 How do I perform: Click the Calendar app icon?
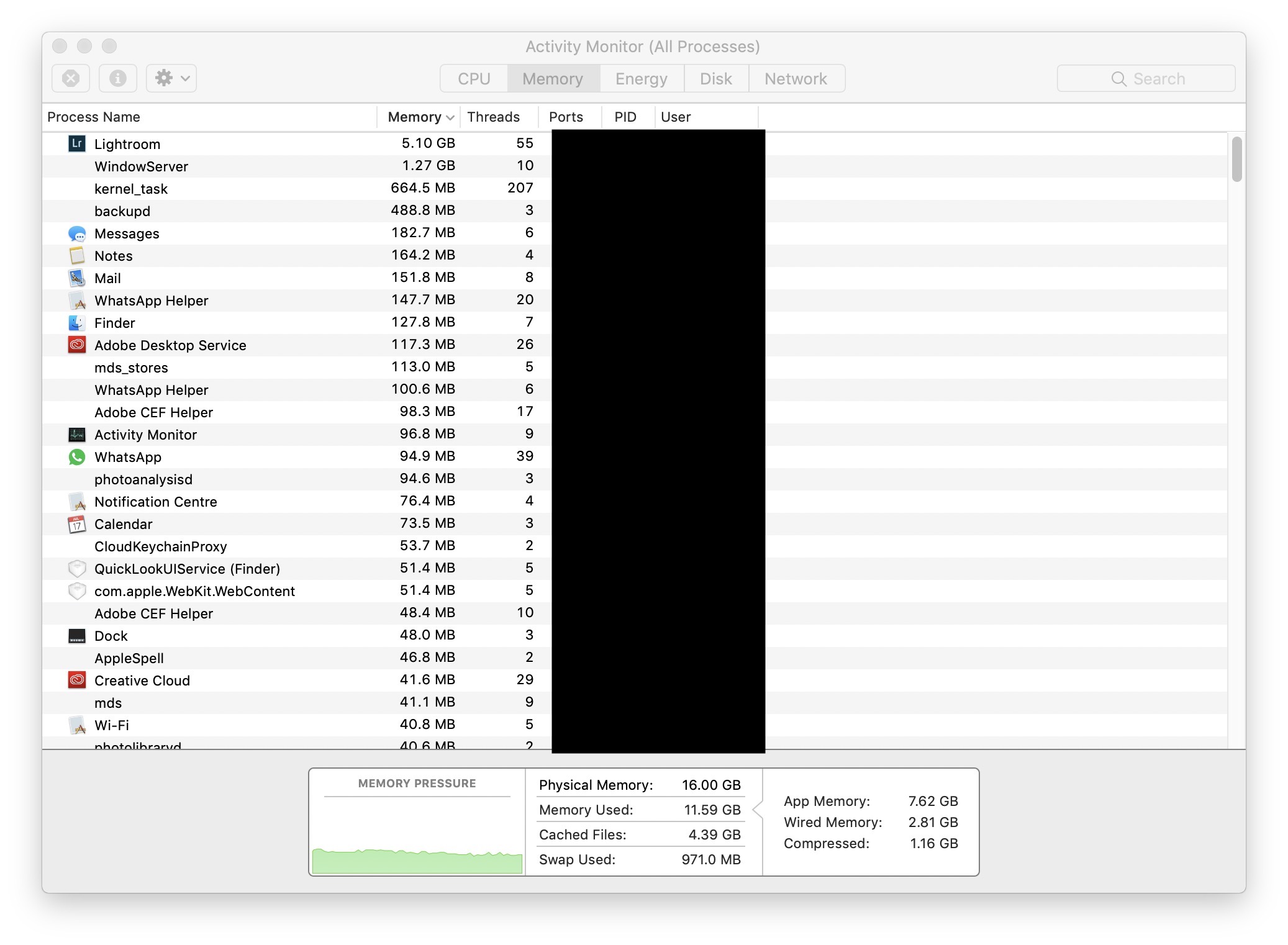(x=76, y=524)
